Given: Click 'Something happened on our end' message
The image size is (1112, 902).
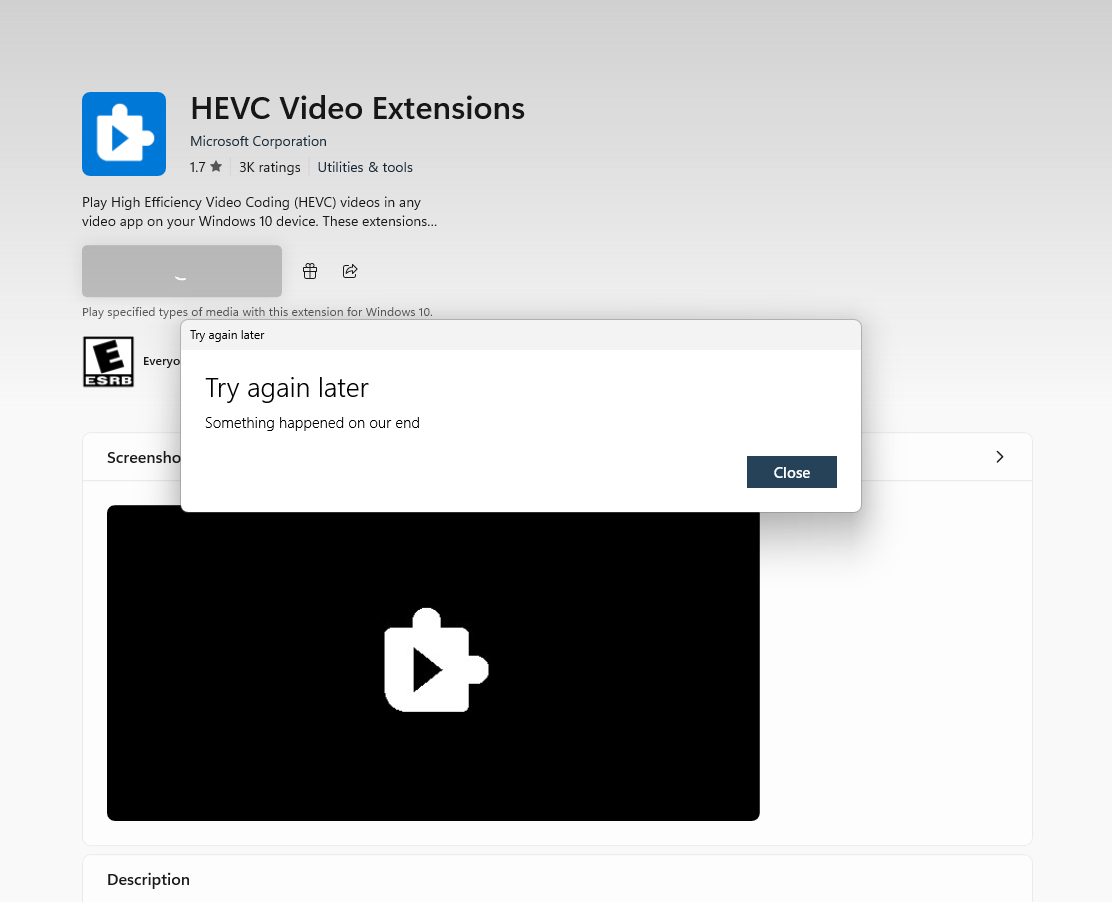Looking at the screenshot, I should [312, 423].
